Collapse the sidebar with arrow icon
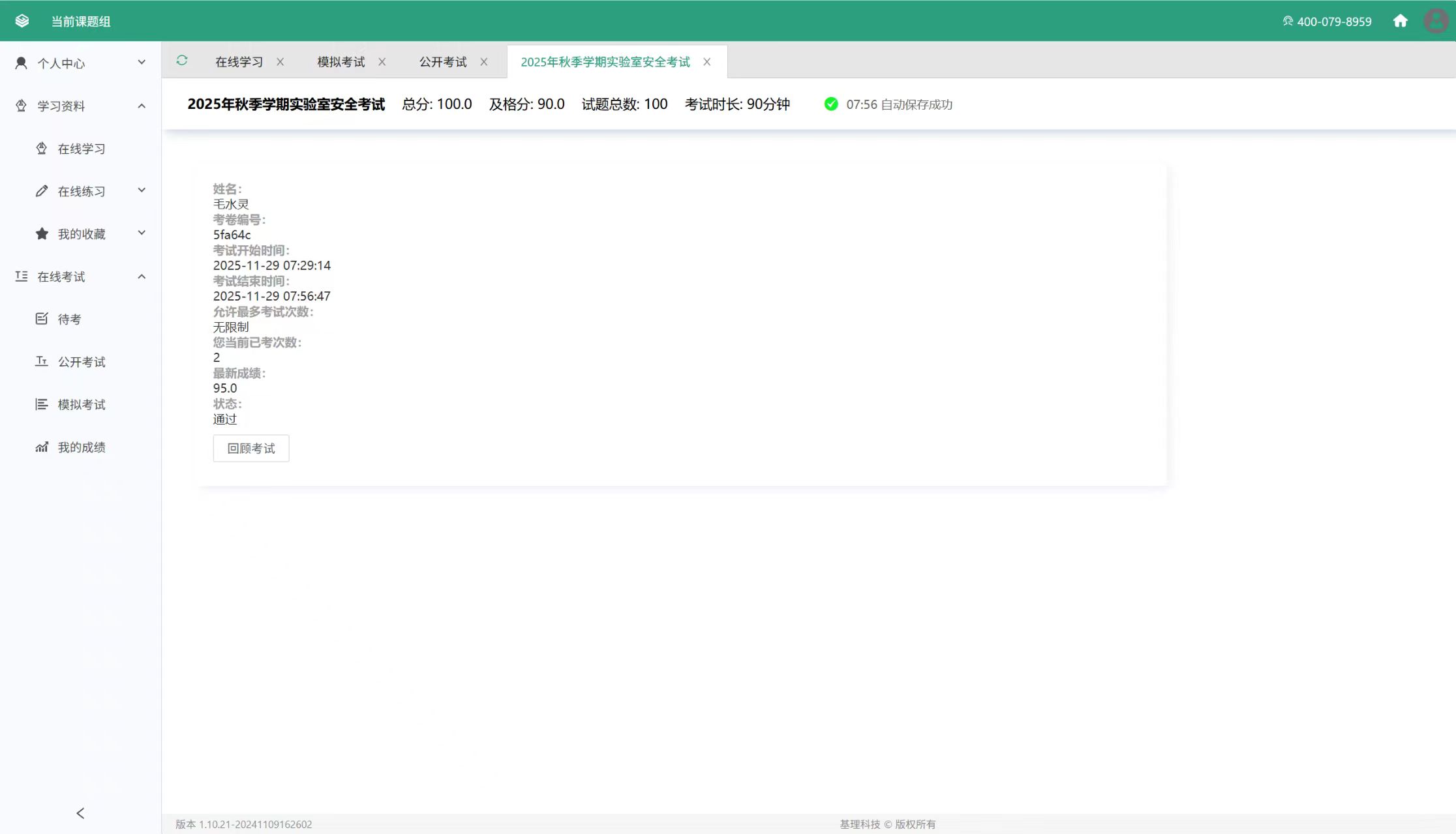This screenshot has width=1456, height=834. point(80,813)
